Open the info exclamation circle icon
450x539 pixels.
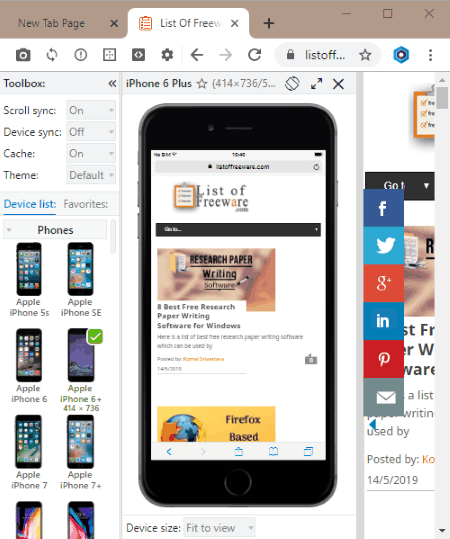81,55
